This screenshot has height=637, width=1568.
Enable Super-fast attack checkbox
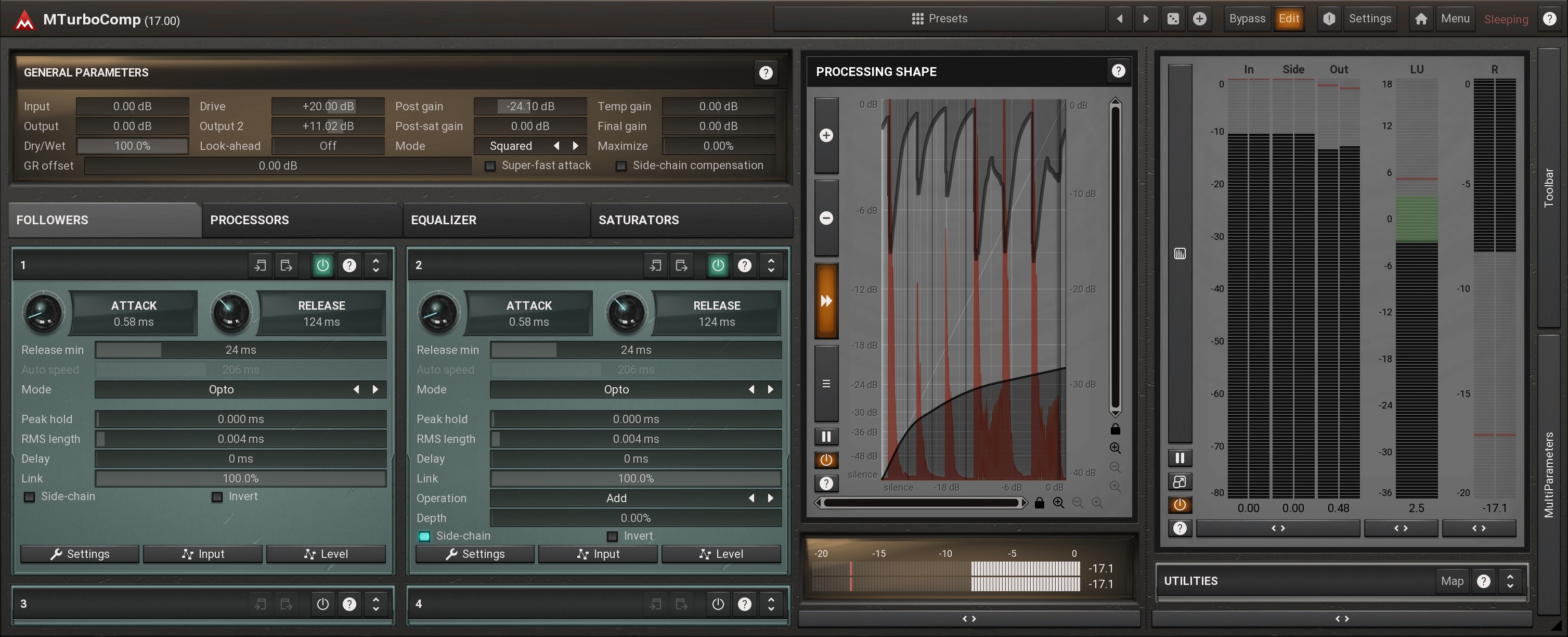(490, 165)
